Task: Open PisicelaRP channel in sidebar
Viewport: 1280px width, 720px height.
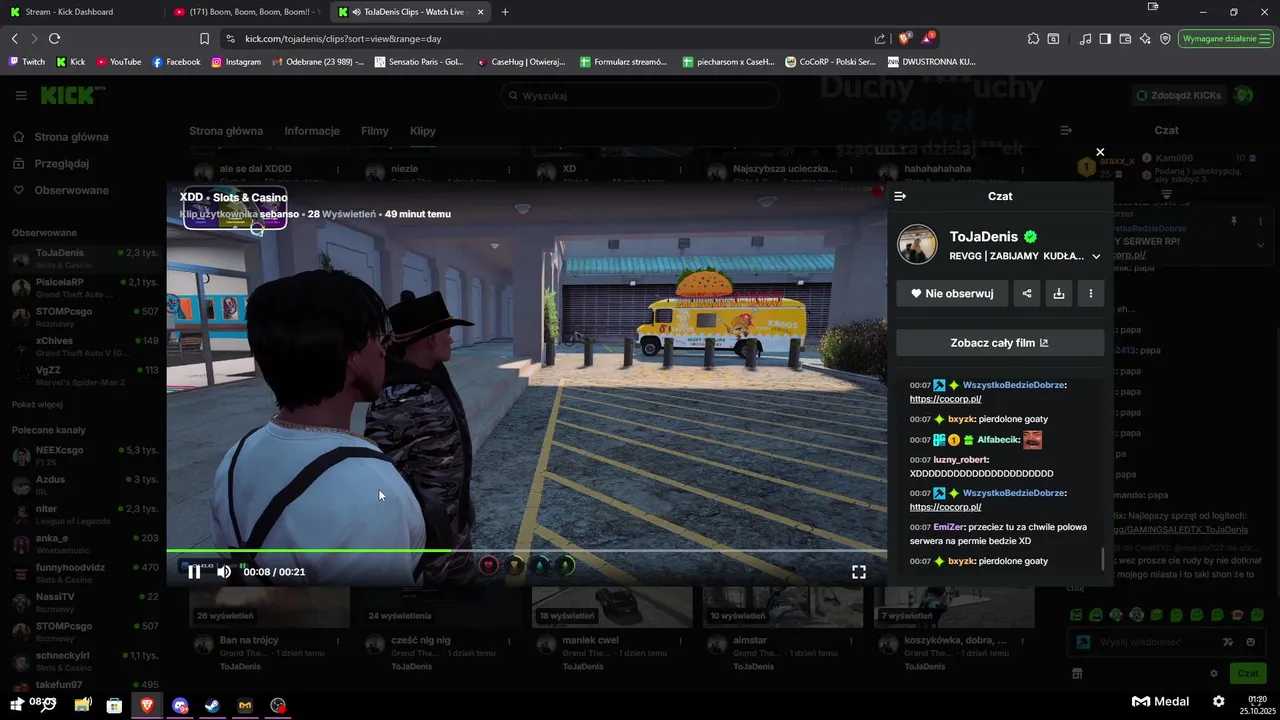Action: coord(85,288)
